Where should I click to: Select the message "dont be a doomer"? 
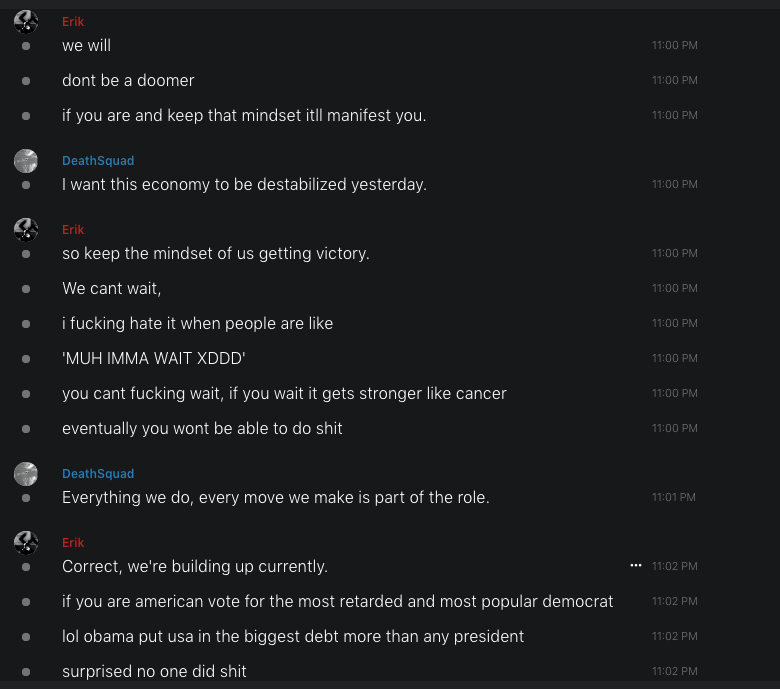coord(128,80)
